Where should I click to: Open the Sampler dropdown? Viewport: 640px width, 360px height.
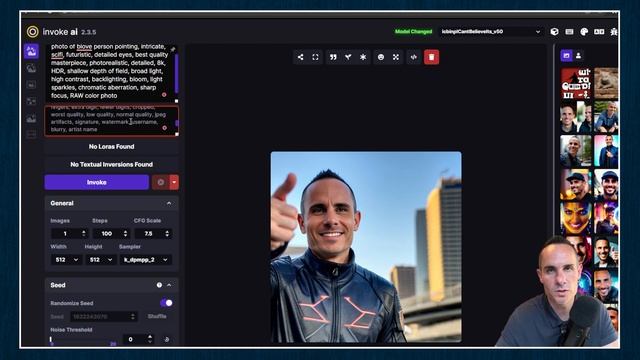point(145,260)
